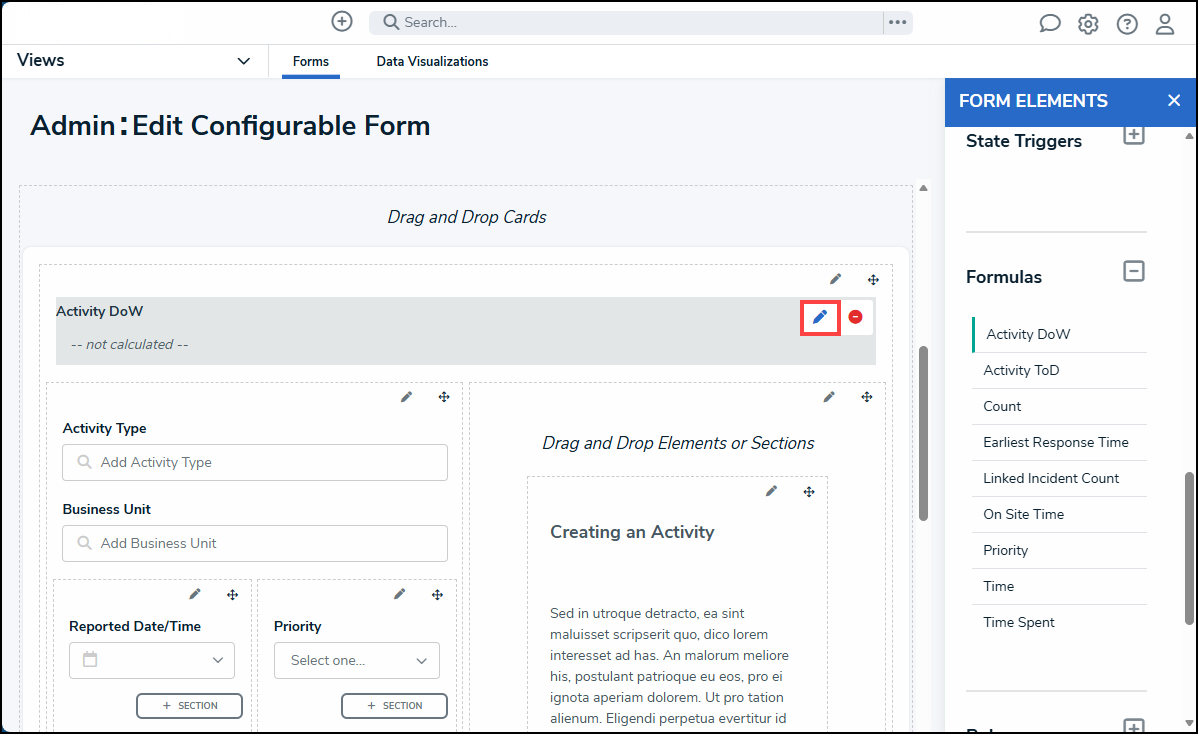The image size is (1198, 734).
Task: Edit the Creating an Activity section pencil
Action: [x=771, y=491]
